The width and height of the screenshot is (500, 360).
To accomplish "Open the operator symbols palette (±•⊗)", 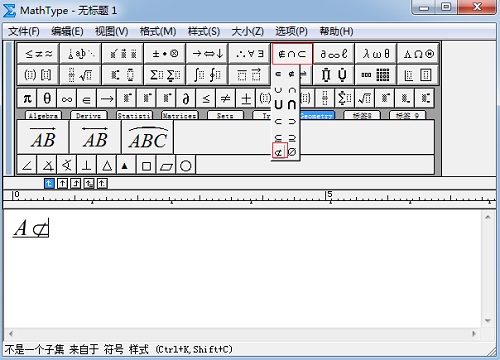I will 165,53.
